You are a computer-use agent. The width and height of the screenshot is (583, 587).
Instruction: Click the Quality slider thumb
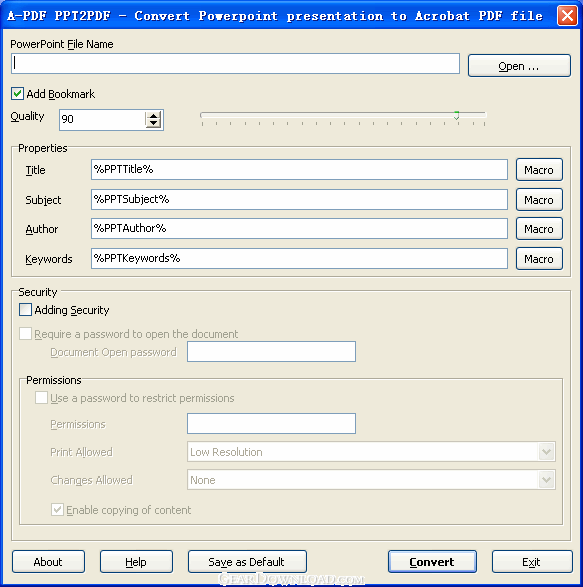tap(456, 115)
